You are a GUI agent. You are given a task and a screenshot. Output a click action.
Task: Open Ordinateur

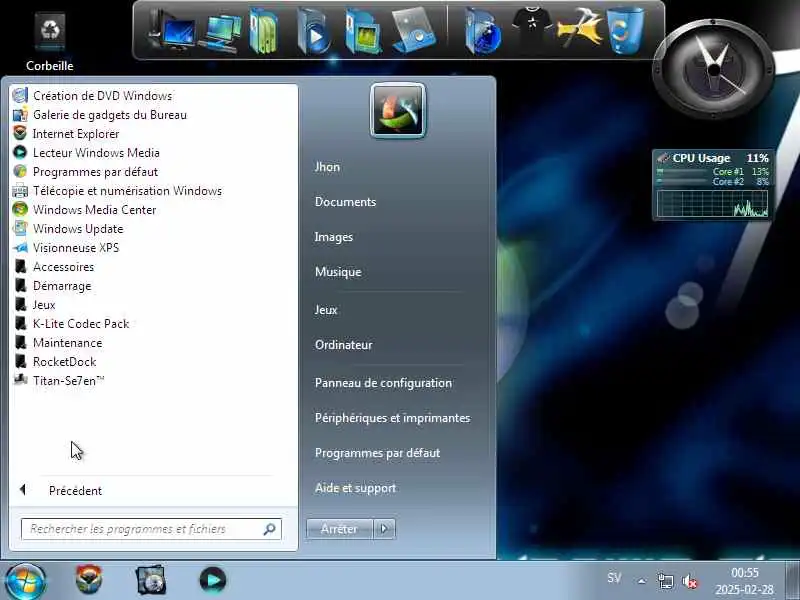[343, 345]
